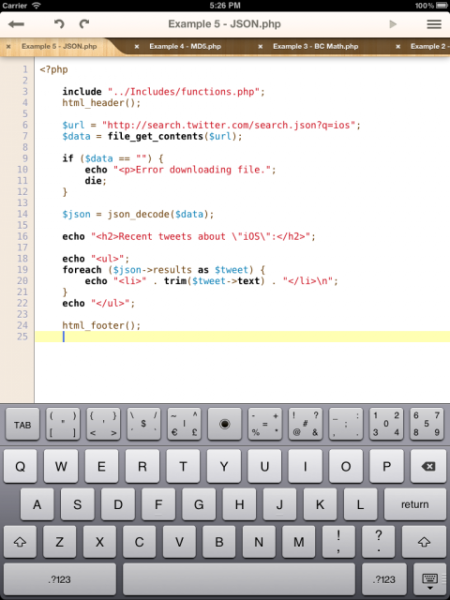Viewport: 450px width, 600px height.
Task: Tap the TAB key
Action: click(23, 425)
